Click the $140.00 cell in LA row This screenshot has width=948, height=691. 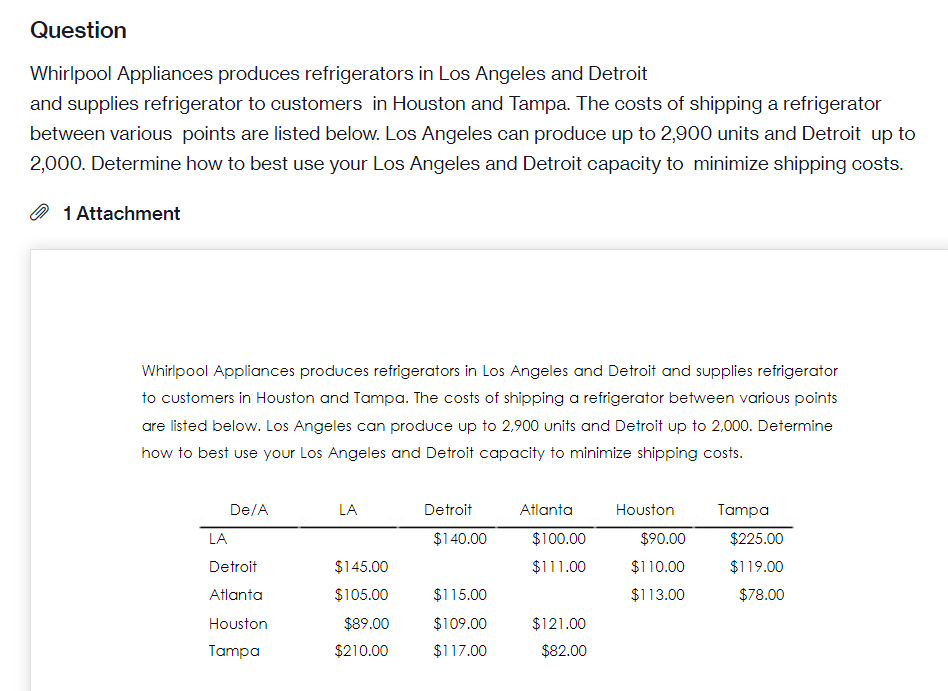[x=460, y=539]
